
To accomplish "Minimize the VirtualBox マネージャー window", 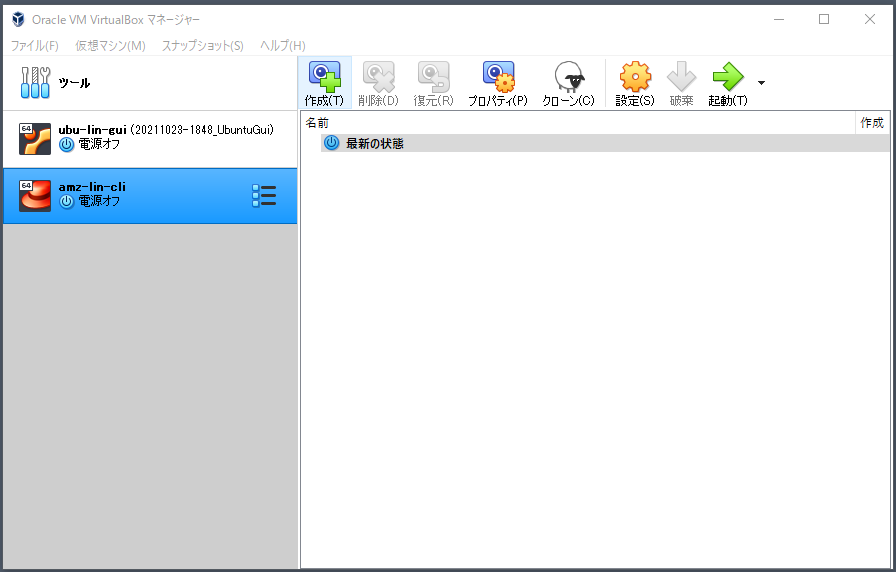I will (x=779, y=19).
